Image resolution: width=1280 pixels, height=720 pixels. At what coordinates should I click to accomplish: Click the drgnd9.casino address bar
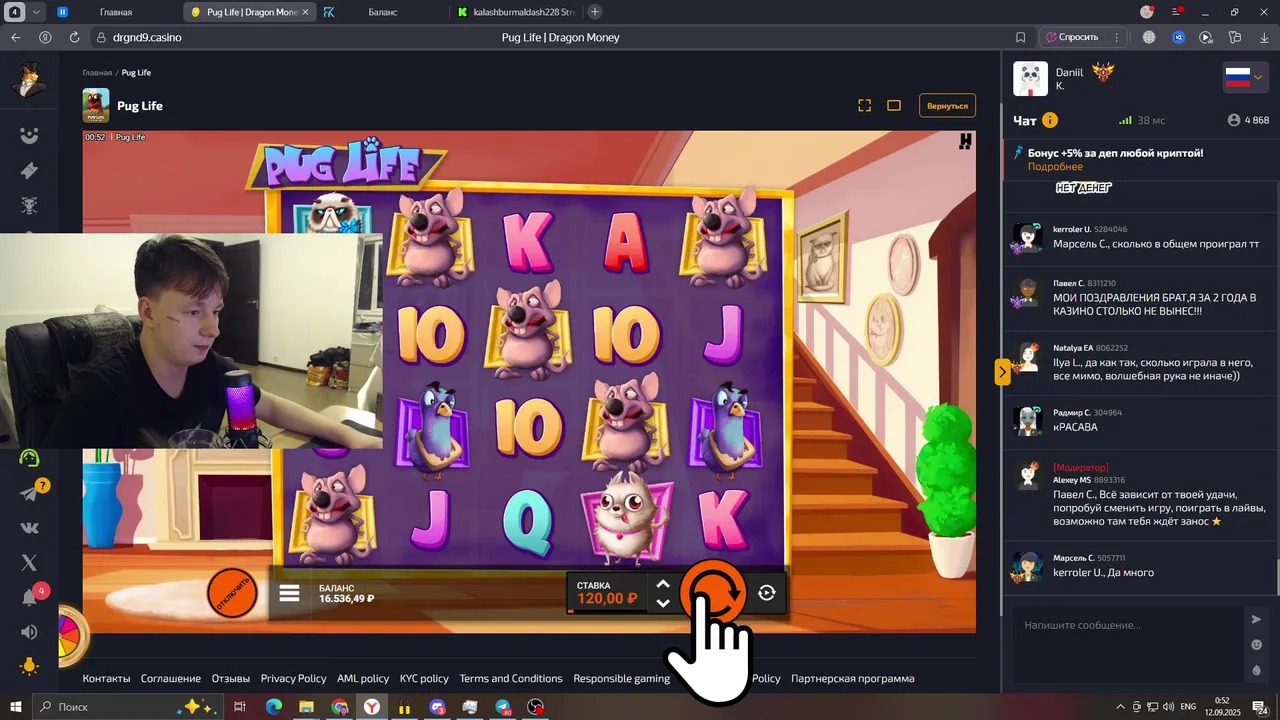(x=147, y=37)
